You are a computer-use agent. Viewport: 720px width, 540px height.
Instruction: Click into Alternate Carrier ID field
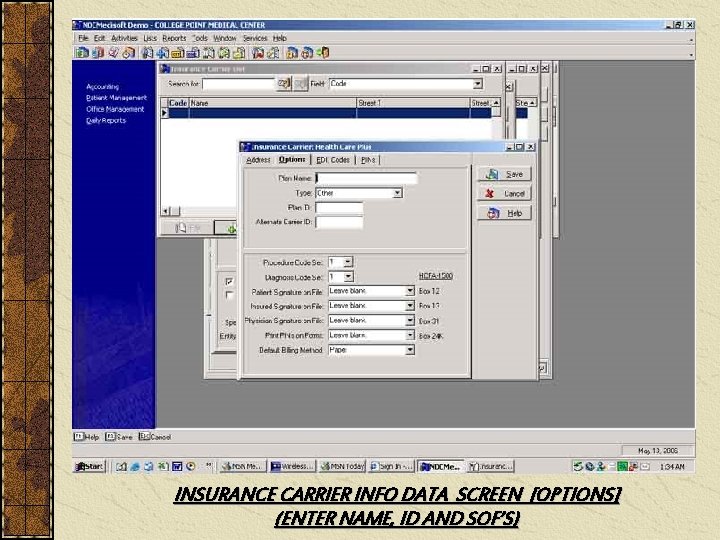click(x=339, y=222)
